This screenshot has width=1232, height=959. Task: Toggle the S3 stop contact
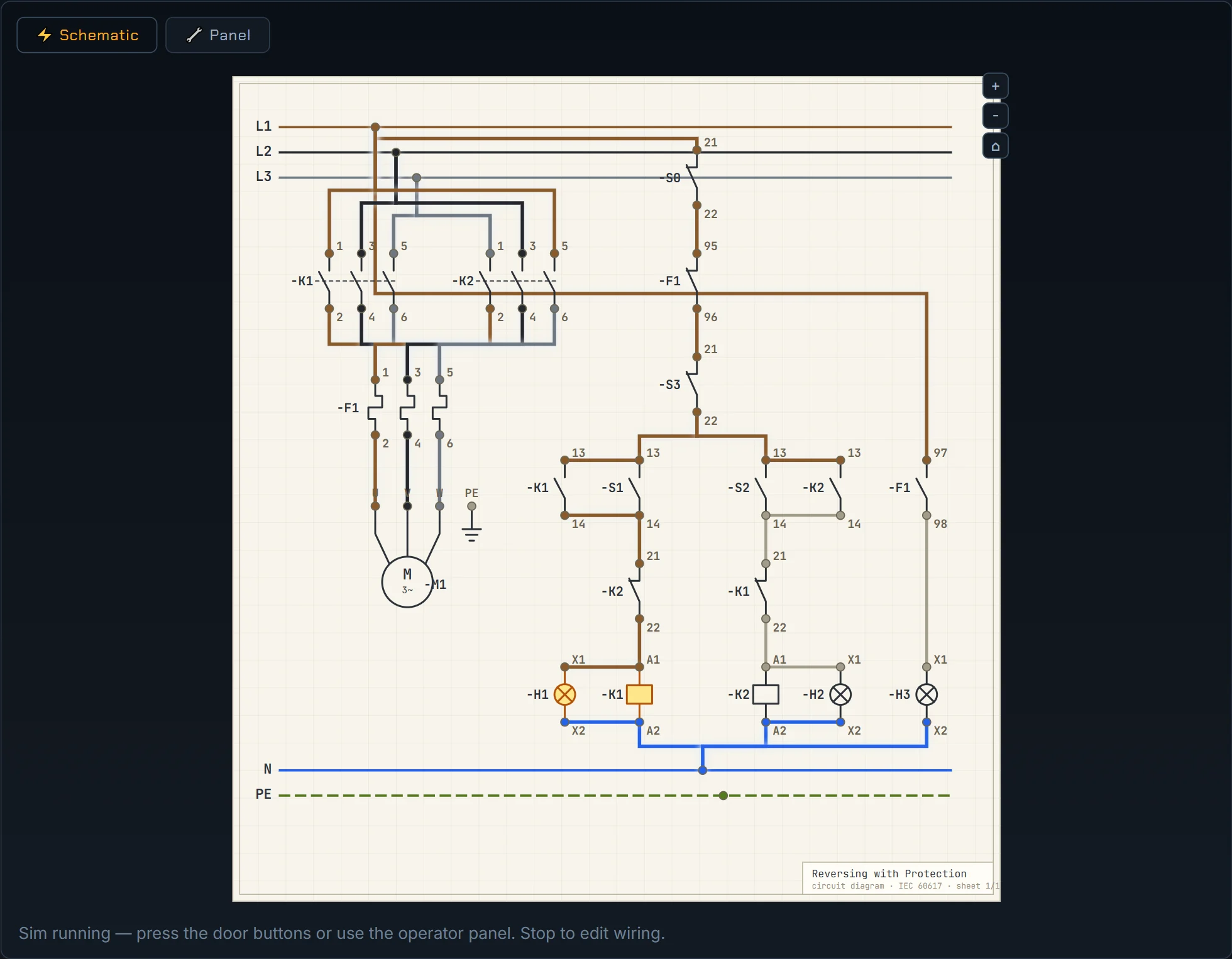point(694,385)
